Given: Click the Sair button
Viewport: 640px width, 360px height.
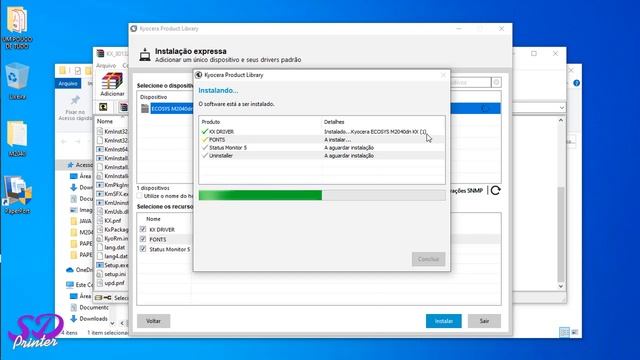Looking at the screenshot, I should [x=484, y=321].
